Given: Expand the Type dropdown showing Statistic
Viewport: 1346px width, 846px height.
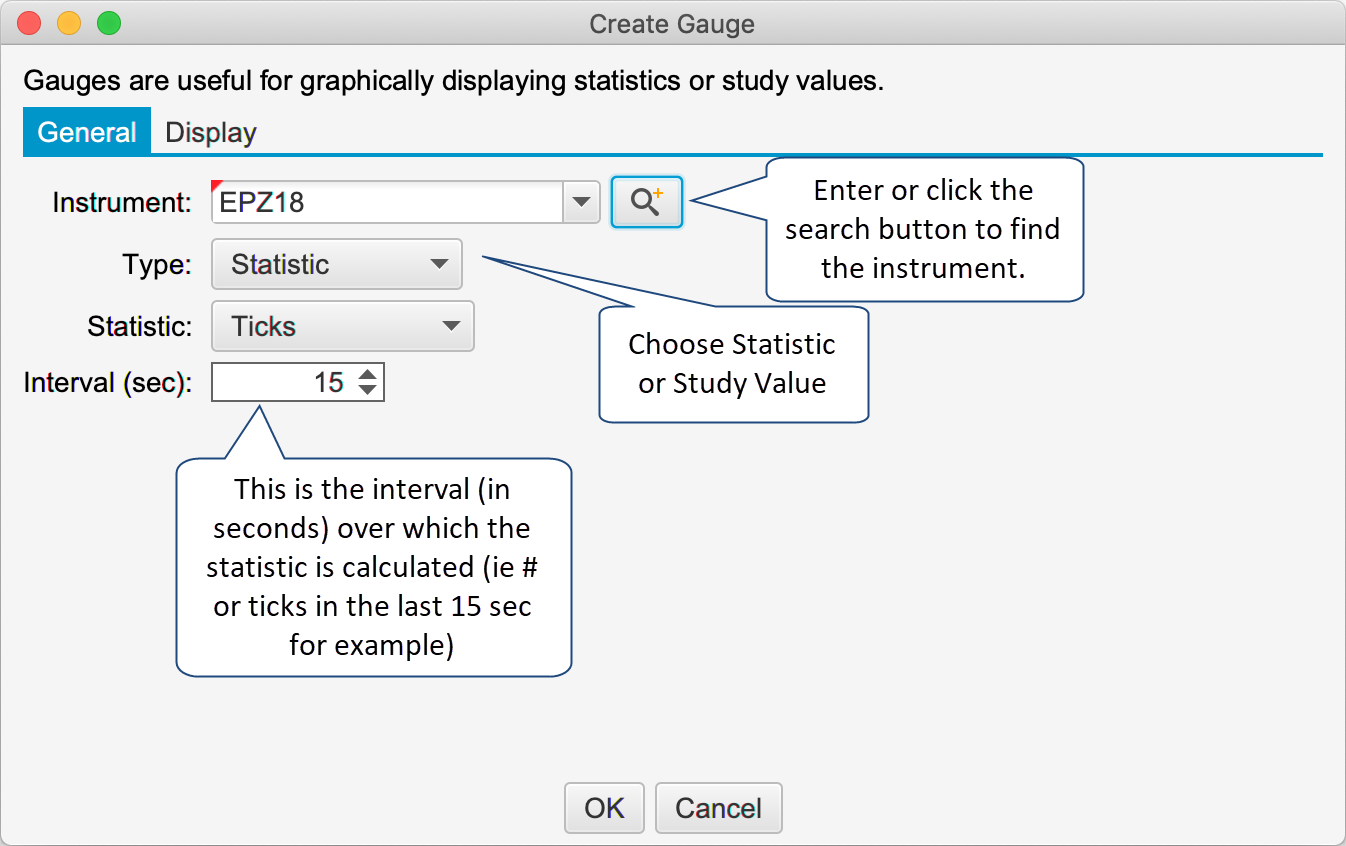Looking at the screenshot, I should tap(337, 265).
